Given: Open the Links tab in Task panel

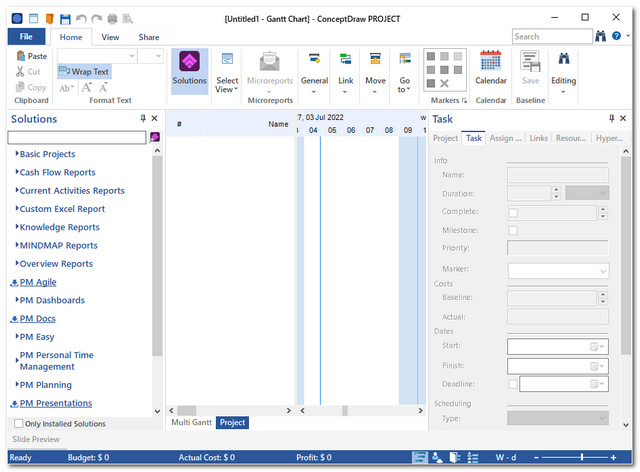Looking at the screenshot, I should coord(538,138).
